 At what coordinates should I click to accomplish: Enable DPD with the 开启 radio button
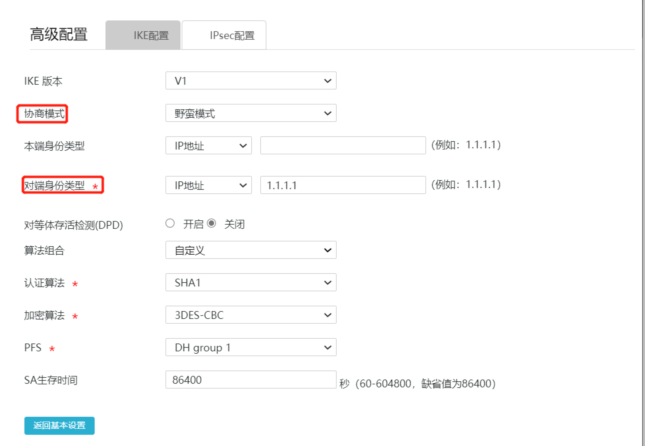pos(170,223)
